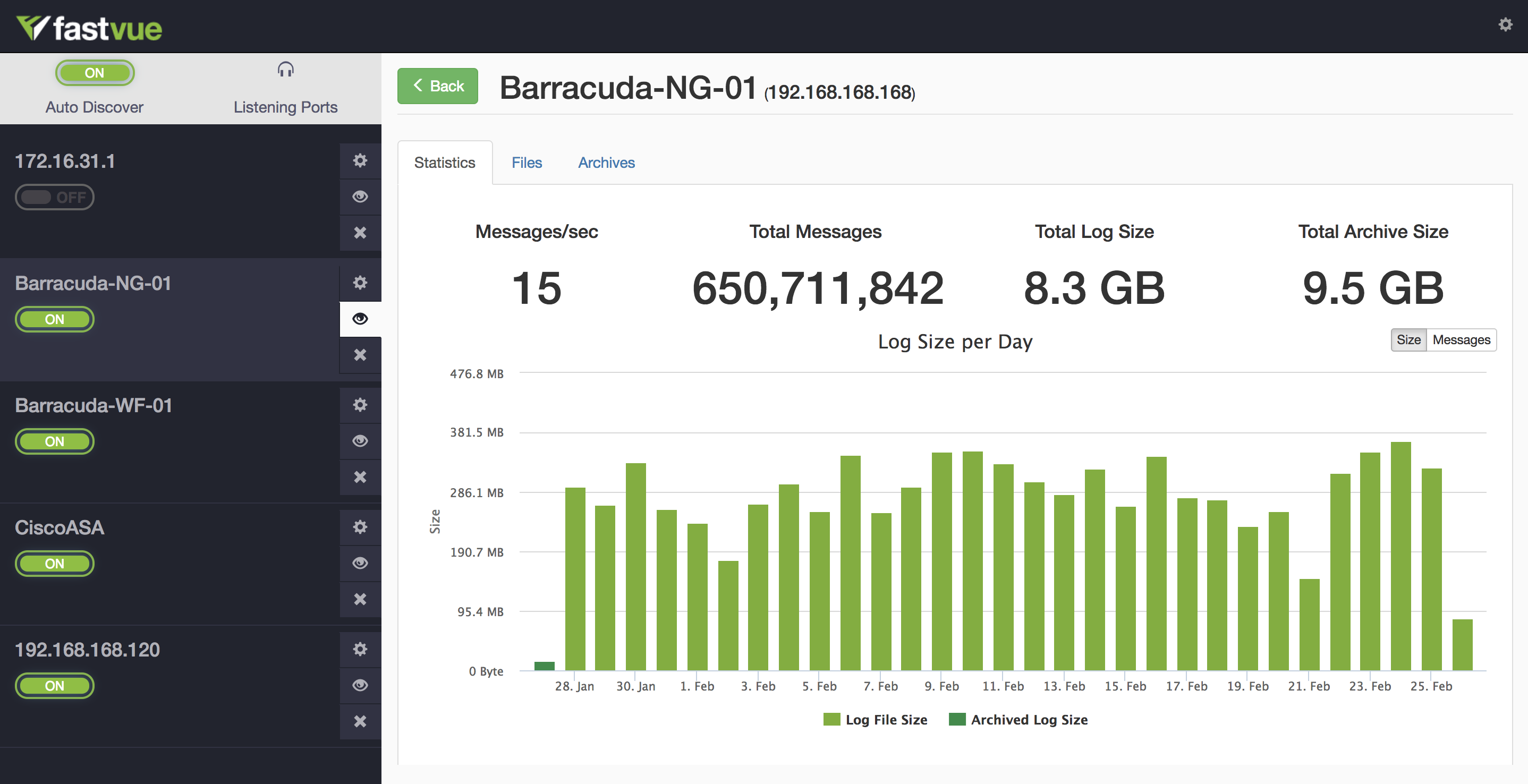Select the Statistics tab

pos(445,163)
